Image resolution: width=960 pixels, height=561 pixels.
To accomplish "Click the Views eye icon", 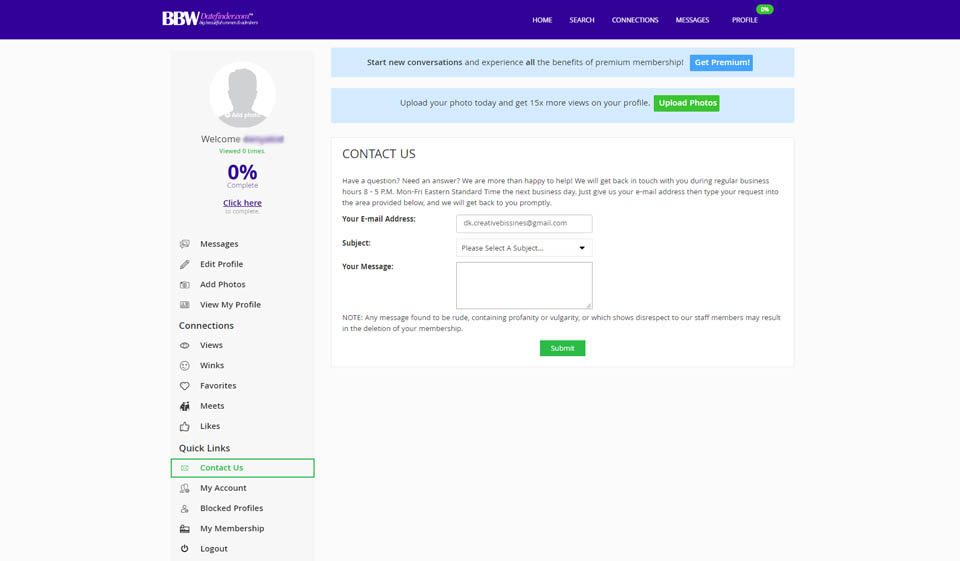I will pyautogui.click(x=184, y=345).
